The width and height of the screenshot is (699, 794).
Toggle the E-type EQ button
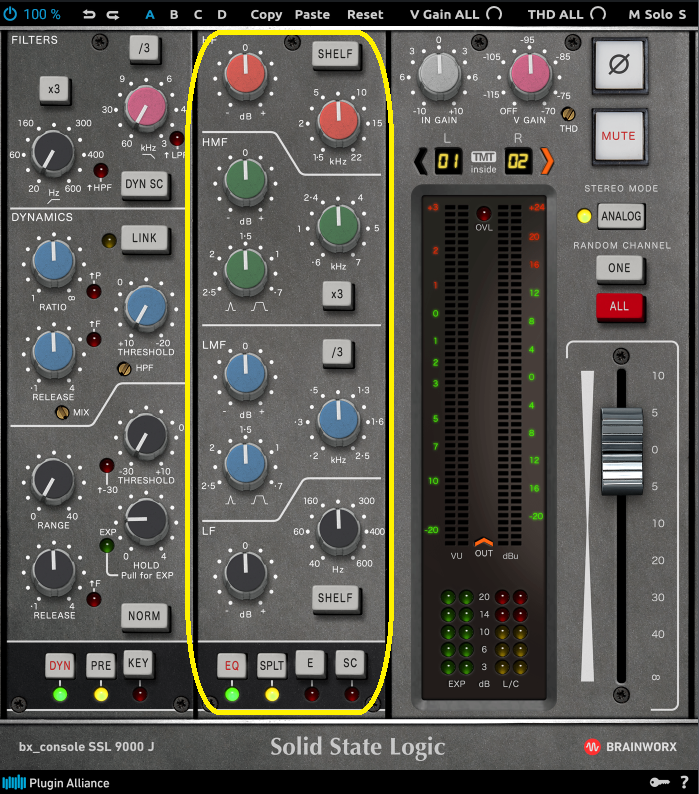pyautogui.click(x=310, y=663)
